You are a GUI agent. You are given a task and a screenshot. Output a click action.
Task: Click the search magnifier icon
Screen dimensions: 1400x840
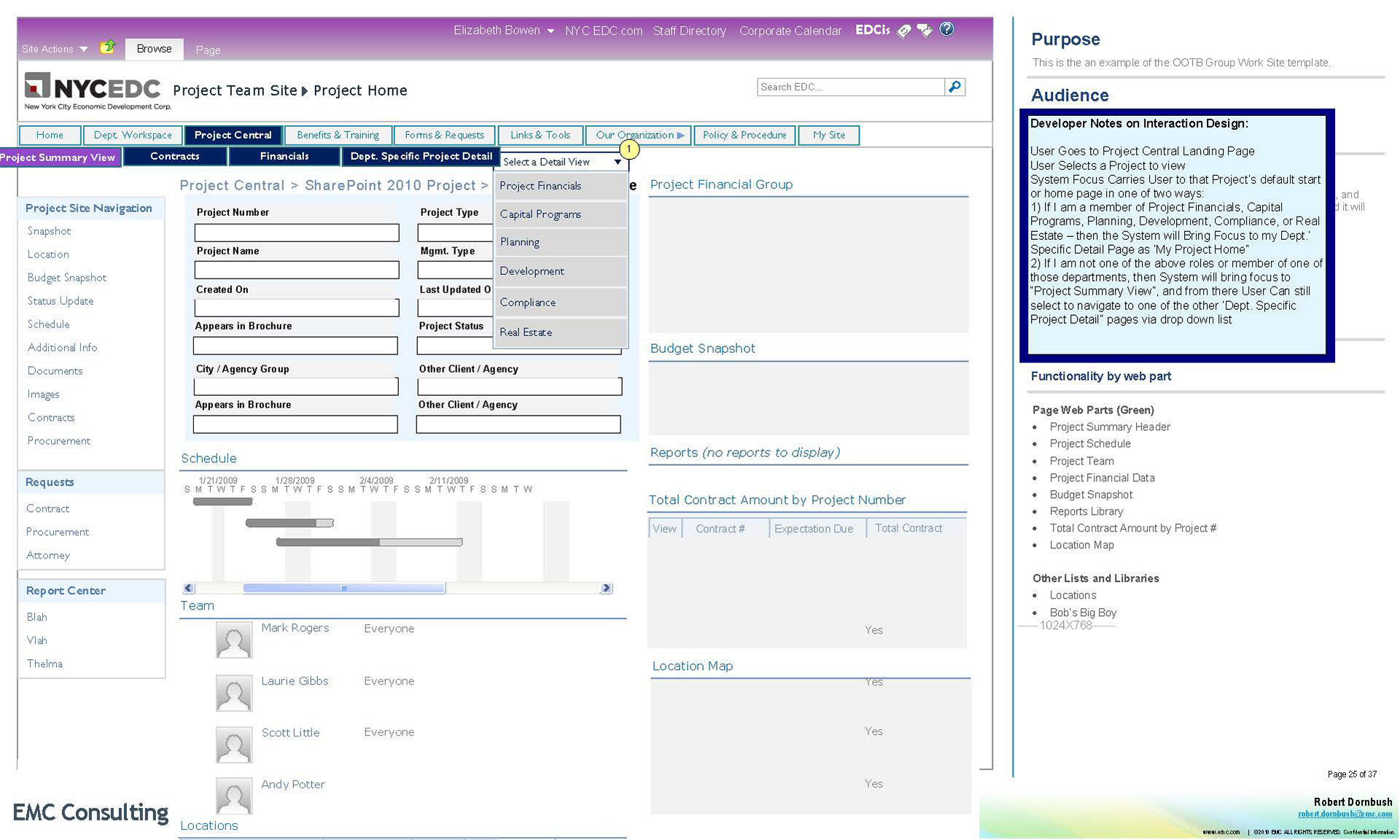click(954, 87)
